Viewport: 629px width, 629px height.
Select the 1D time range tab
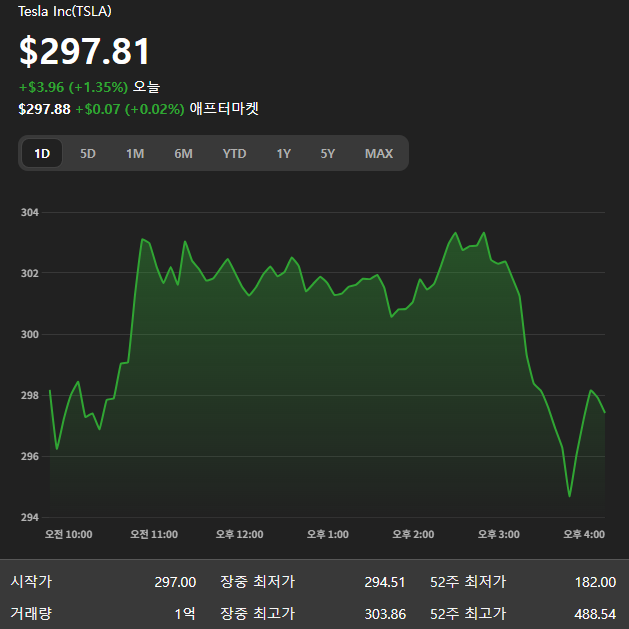(42, 153)
